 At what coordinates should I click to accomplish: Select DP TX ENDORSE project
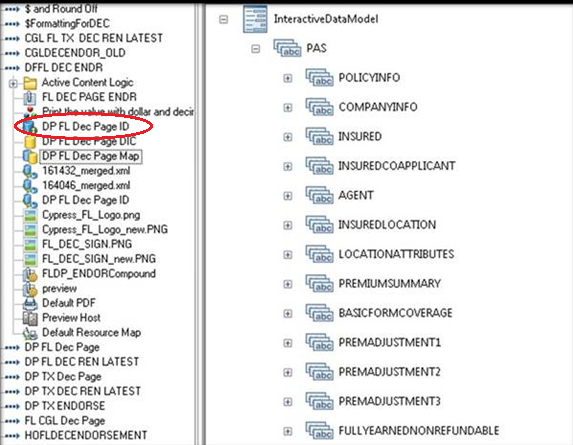point(65,406)
